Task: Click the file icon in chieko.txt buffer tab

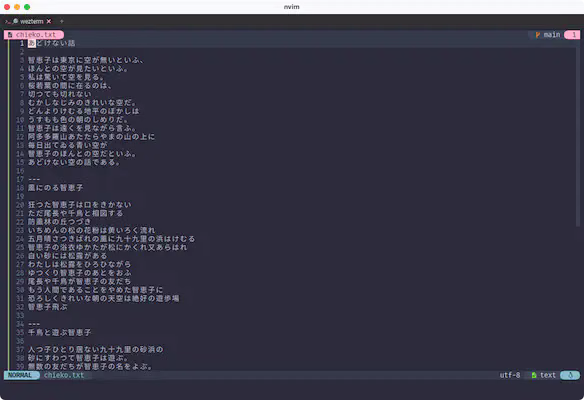Action: click(x=10, y=35)
